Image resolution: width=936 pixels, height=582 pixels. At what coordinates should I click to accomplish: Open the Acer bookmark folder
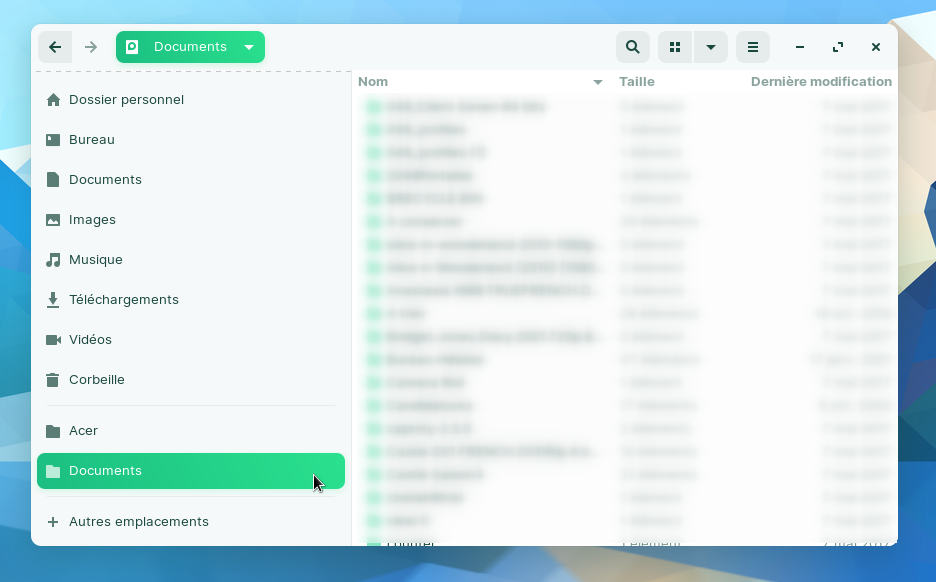point(83,431)
